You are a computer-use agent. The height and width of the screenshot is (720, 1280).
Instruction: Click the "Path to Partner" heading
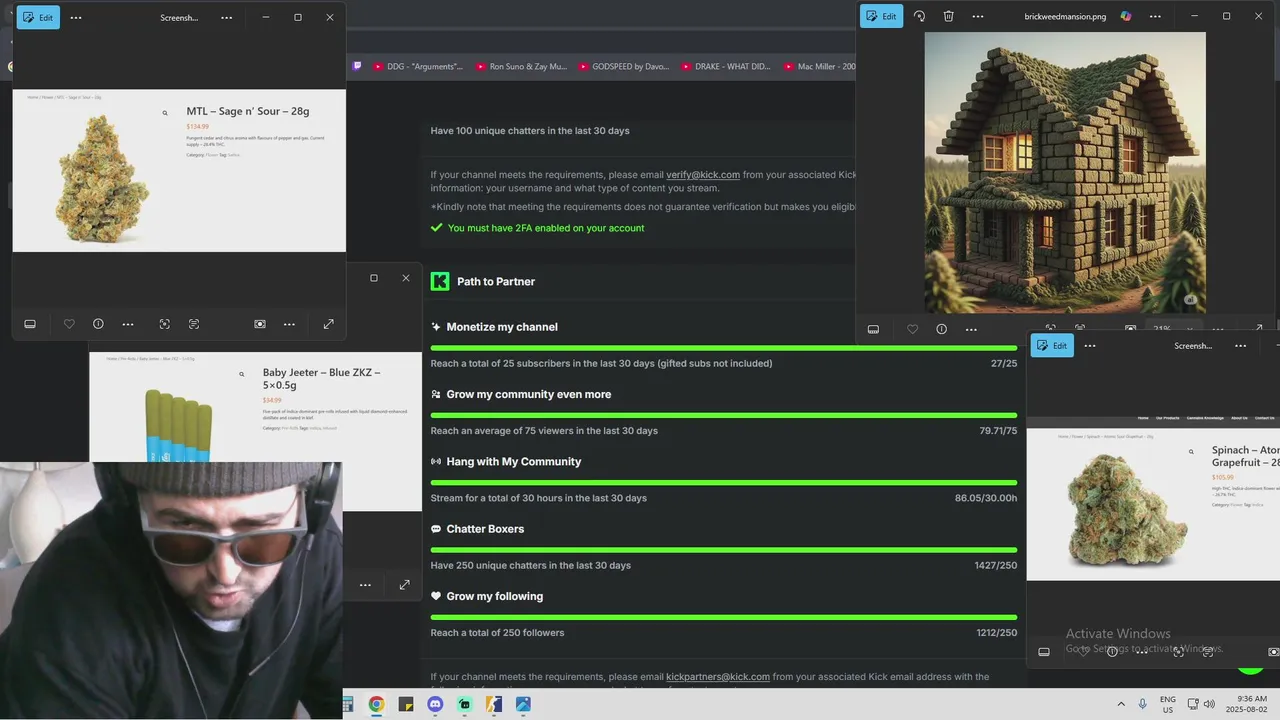496,282
